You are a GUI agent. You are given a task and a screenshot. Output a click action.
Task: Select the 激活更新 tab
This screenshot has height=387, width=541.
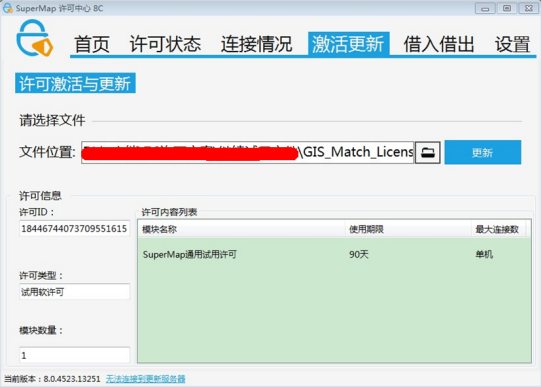coord(348,43)
